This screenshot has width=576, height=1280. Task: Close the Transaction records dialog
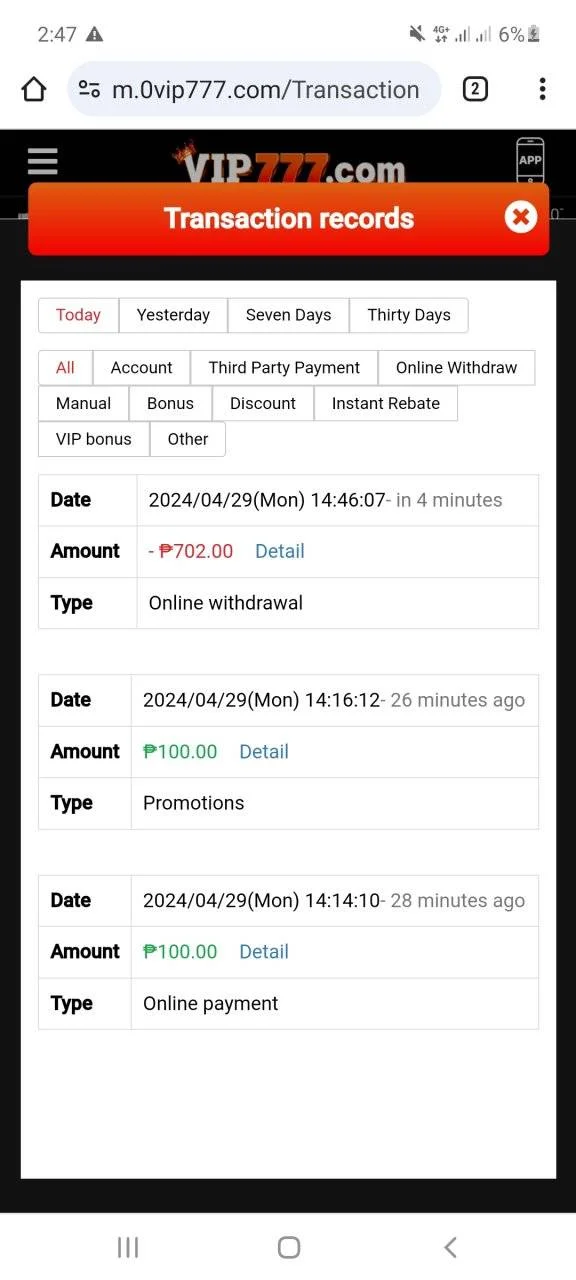(x=520, y=217)
